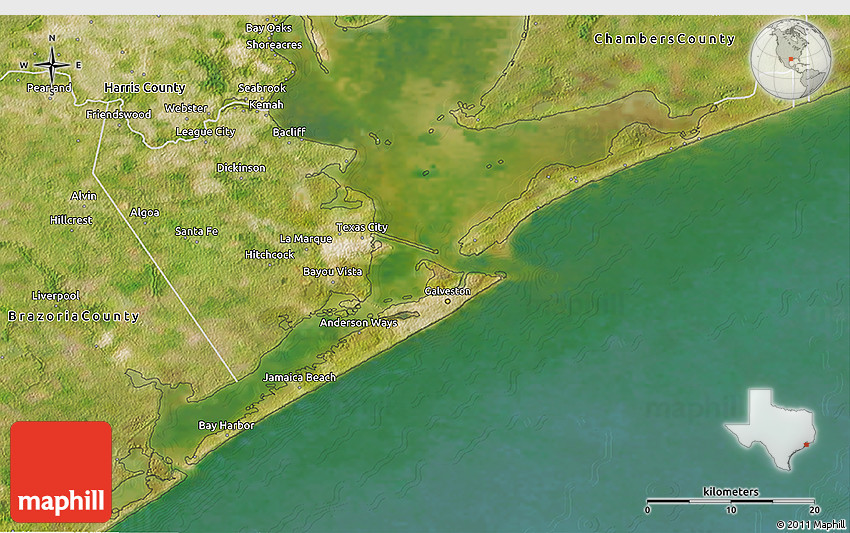The width and height of the screenshot is (850, 533).
Task: Click the Dickinson town label
Action: click(x=241, y=168)
